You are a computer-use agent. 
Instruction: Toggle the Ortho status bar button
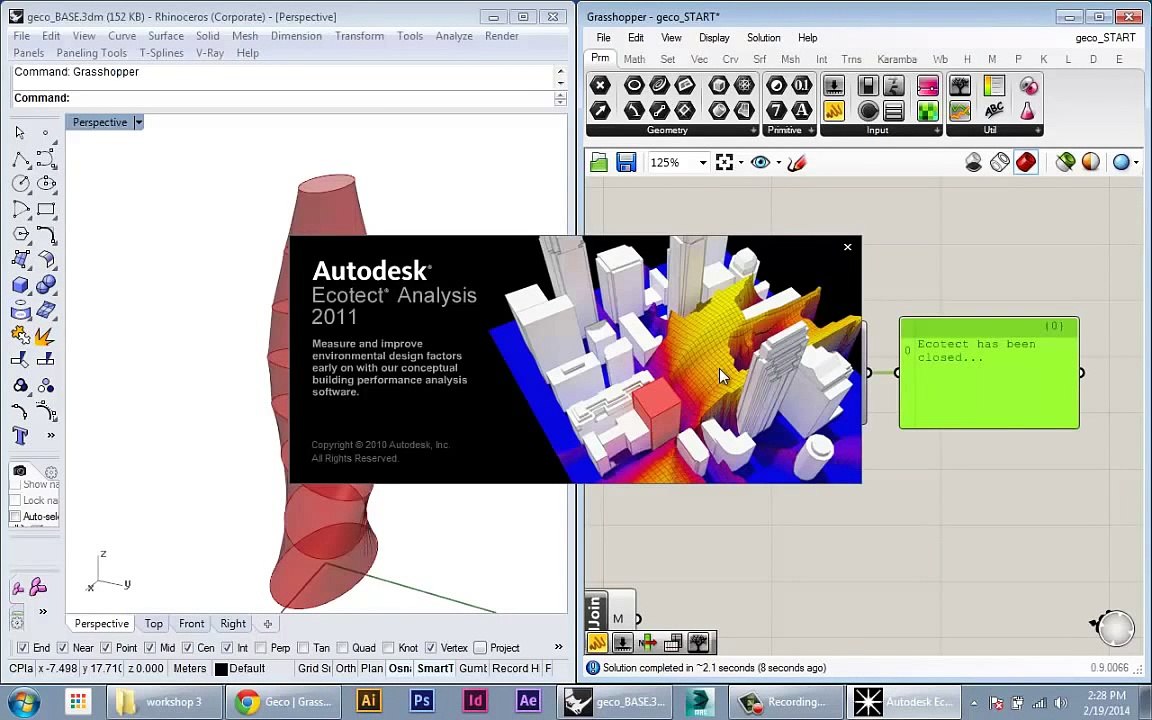(x=345, y=668)
